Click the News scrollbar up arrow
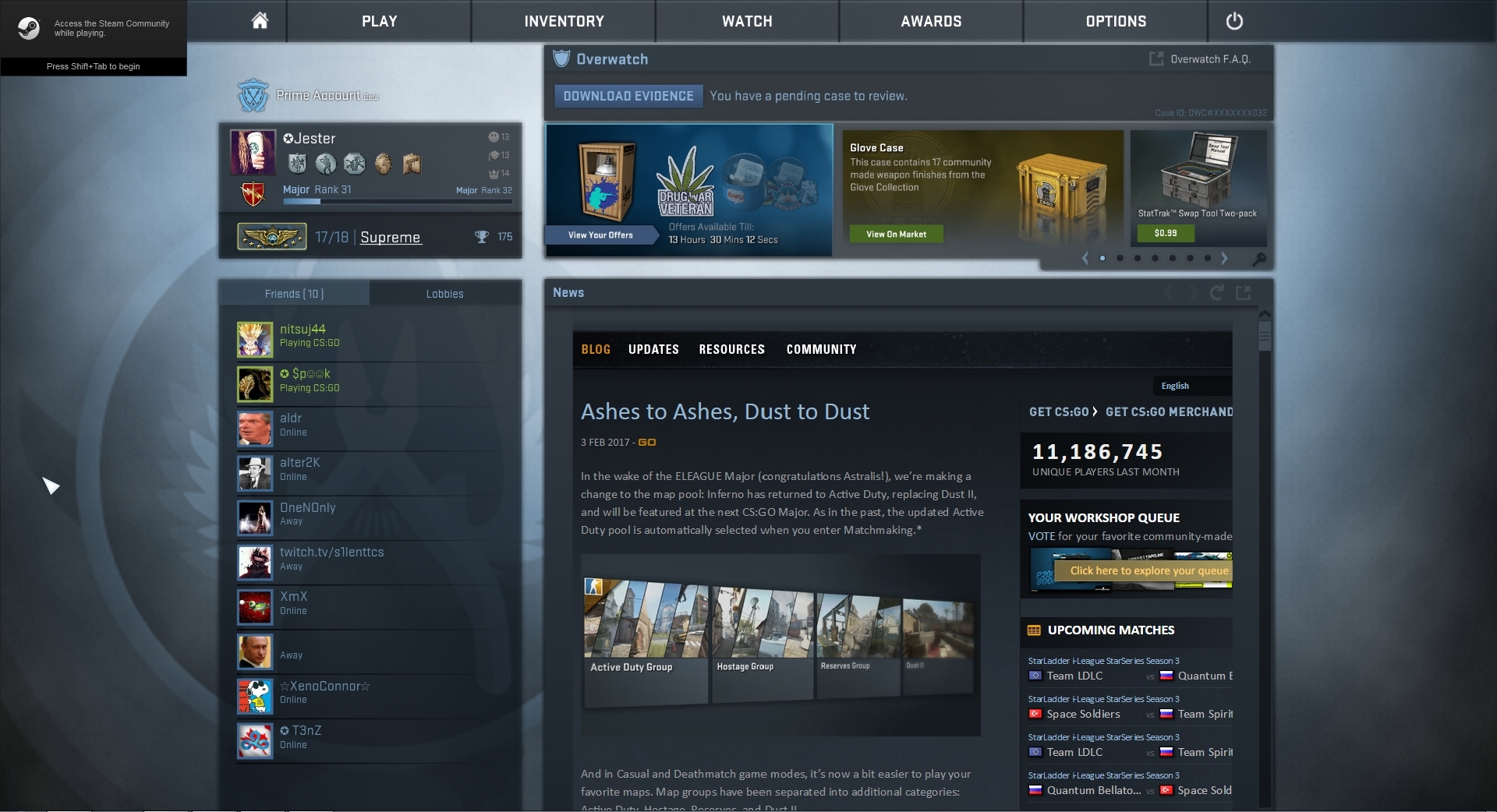 [1265, 314]
